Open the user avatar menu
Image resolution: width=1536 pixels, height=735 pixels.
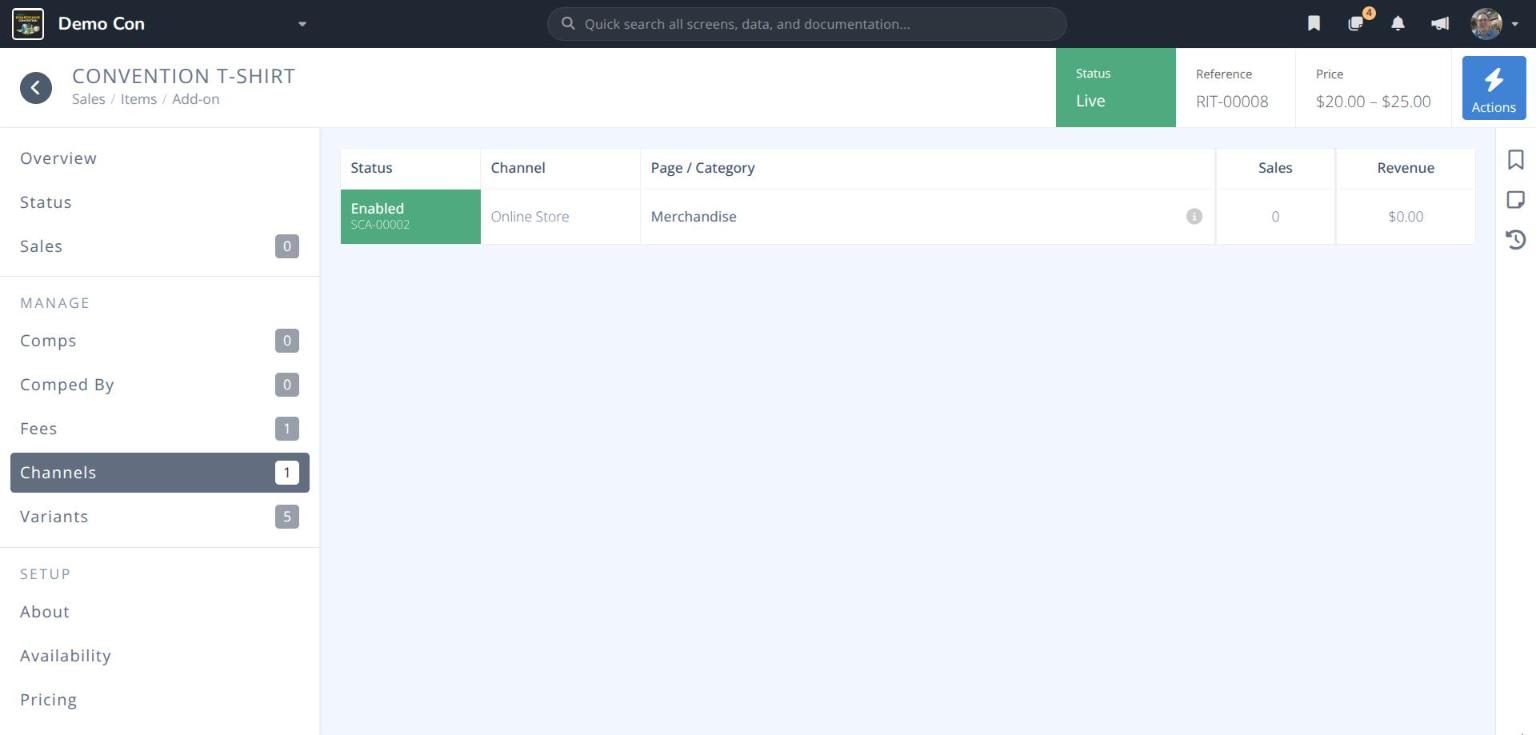pyautogui.click(x=1494, y=24)
